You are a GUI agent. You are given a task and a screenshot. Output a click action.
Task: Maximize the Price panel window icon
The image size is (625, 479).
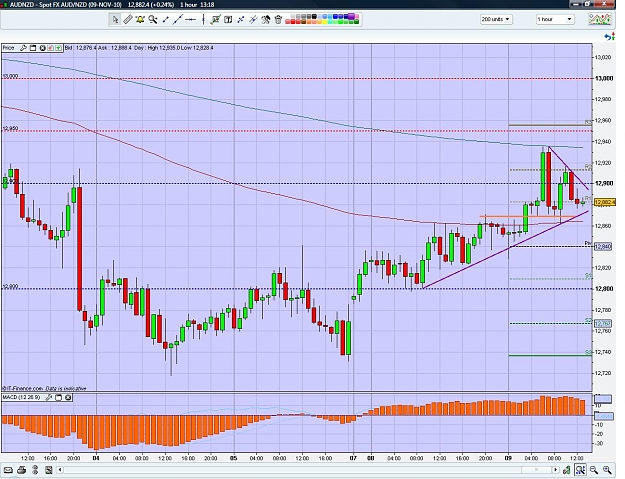pos(33,48)
